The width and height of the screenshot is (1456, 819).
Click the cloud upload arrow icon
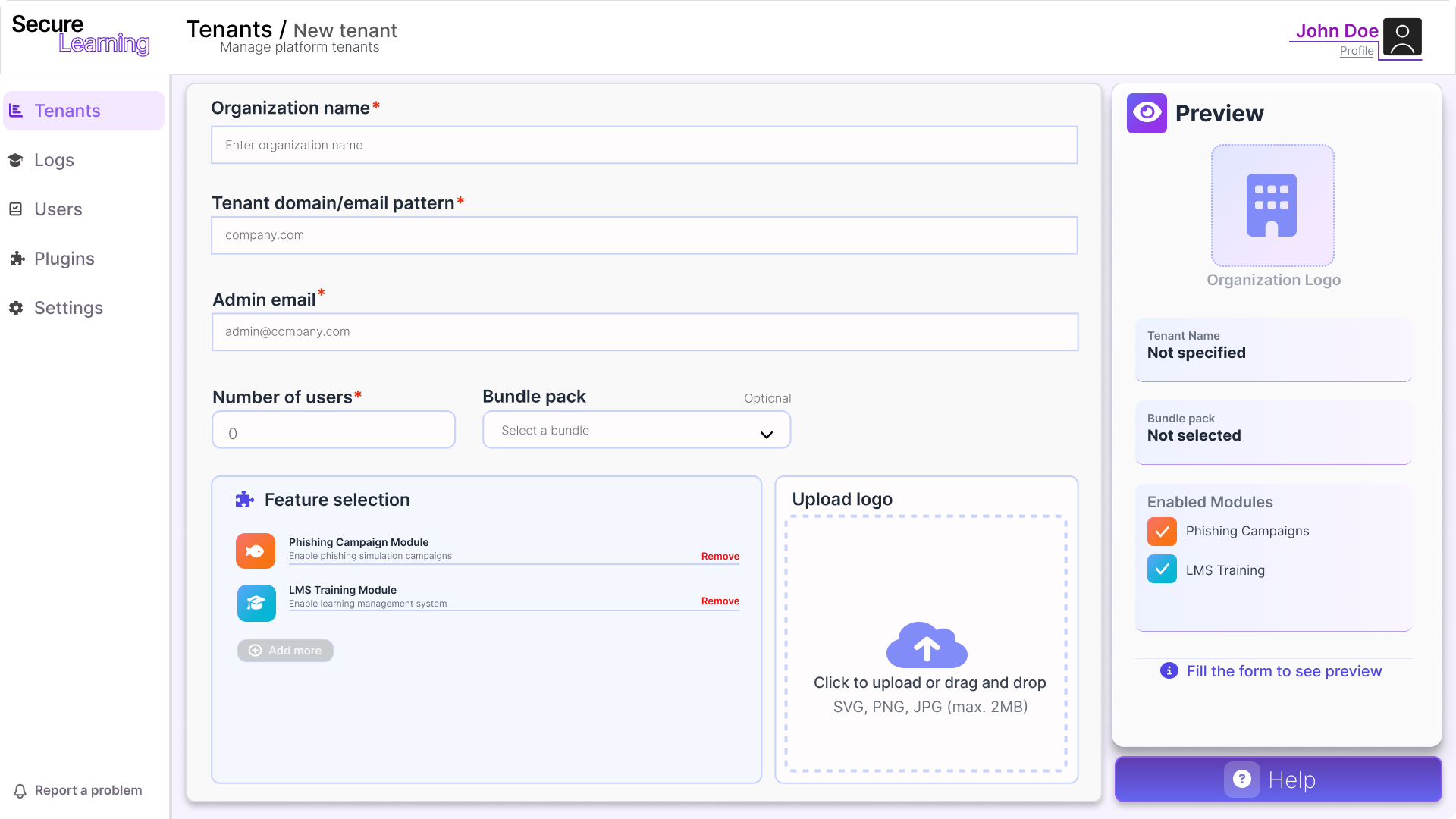pos(926,645)
